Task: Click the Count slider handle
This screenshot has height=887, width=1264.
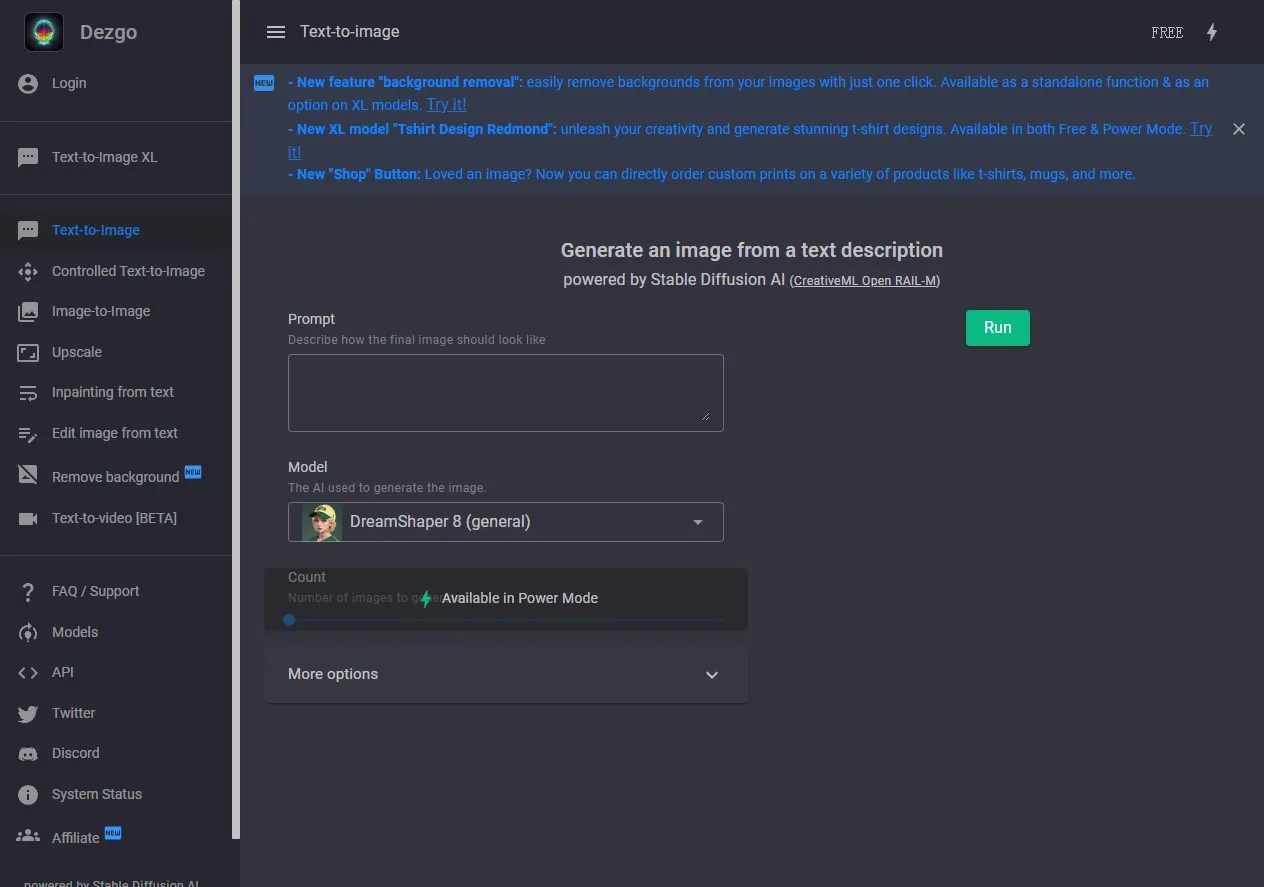Action: coord(289,620)
